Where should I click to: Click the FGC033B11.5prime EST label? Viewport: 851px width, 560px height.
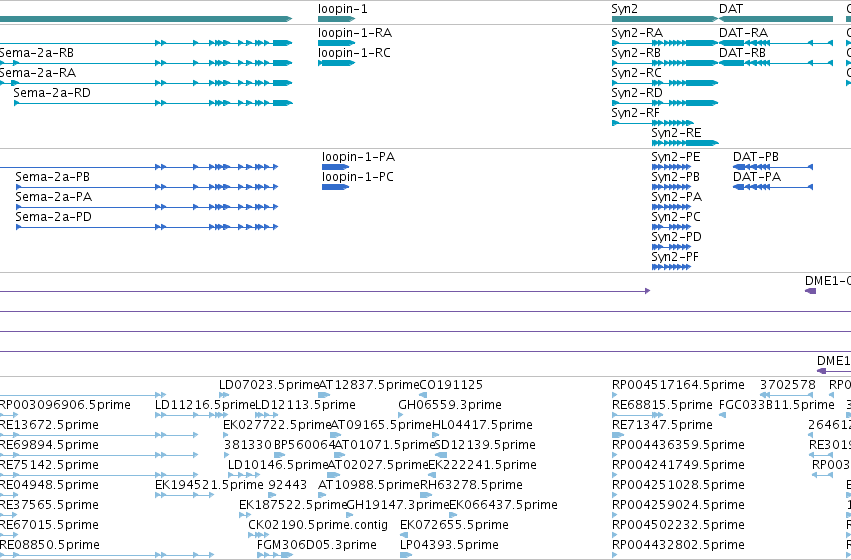[x=777, y=405]
